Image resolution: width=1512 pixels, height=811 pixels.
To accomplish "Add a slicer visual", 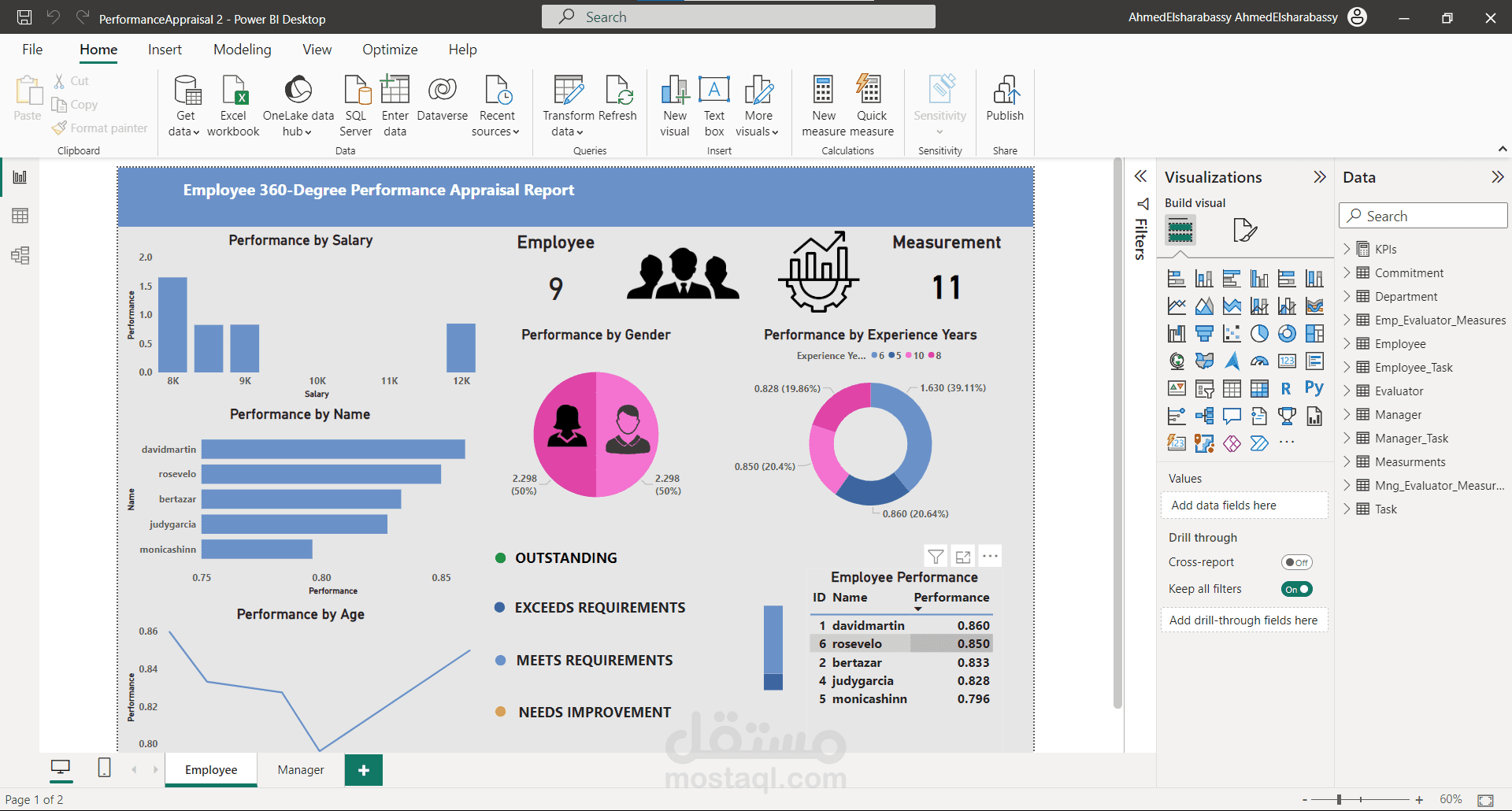I will [x=1204, y=389].
